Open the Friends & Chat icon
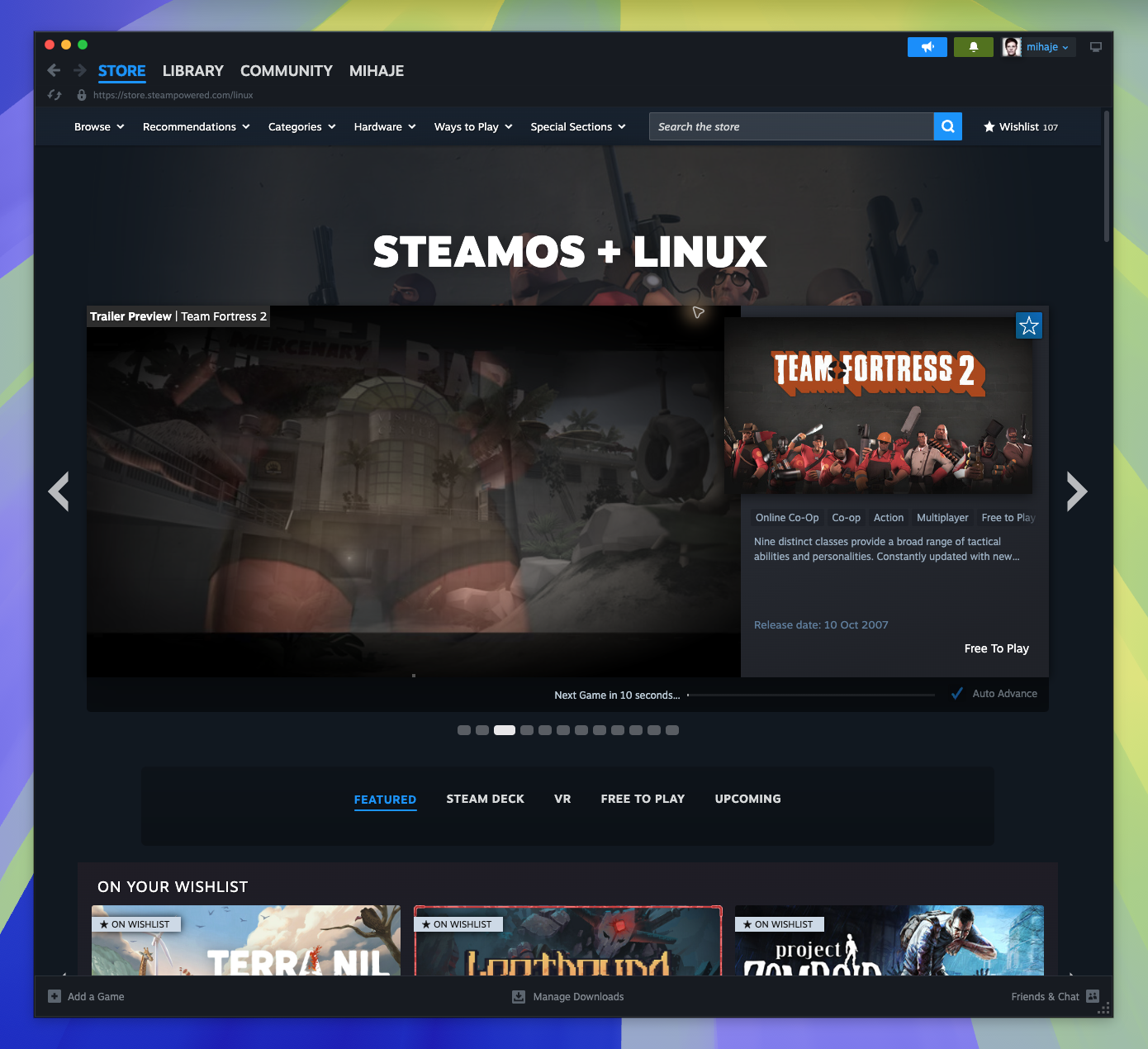Screen dimensions: 1148x1049 pyautogui.click(x=1093, y=996)
